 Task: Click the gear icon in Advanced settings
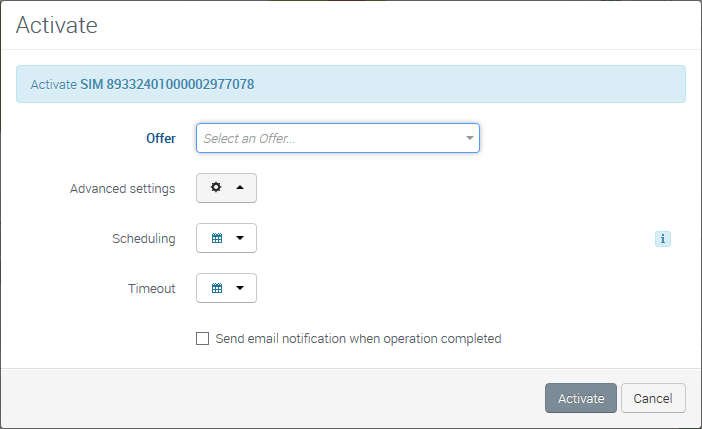click(x=215, y=188)
